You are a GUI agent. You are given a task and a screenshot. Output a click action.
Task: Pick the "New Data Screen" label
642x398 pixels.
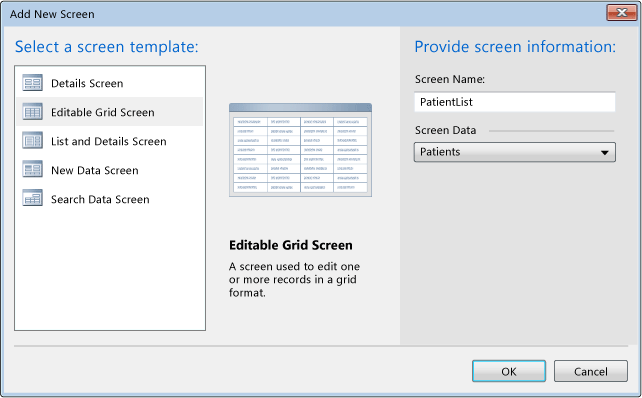tap(95, 170)
